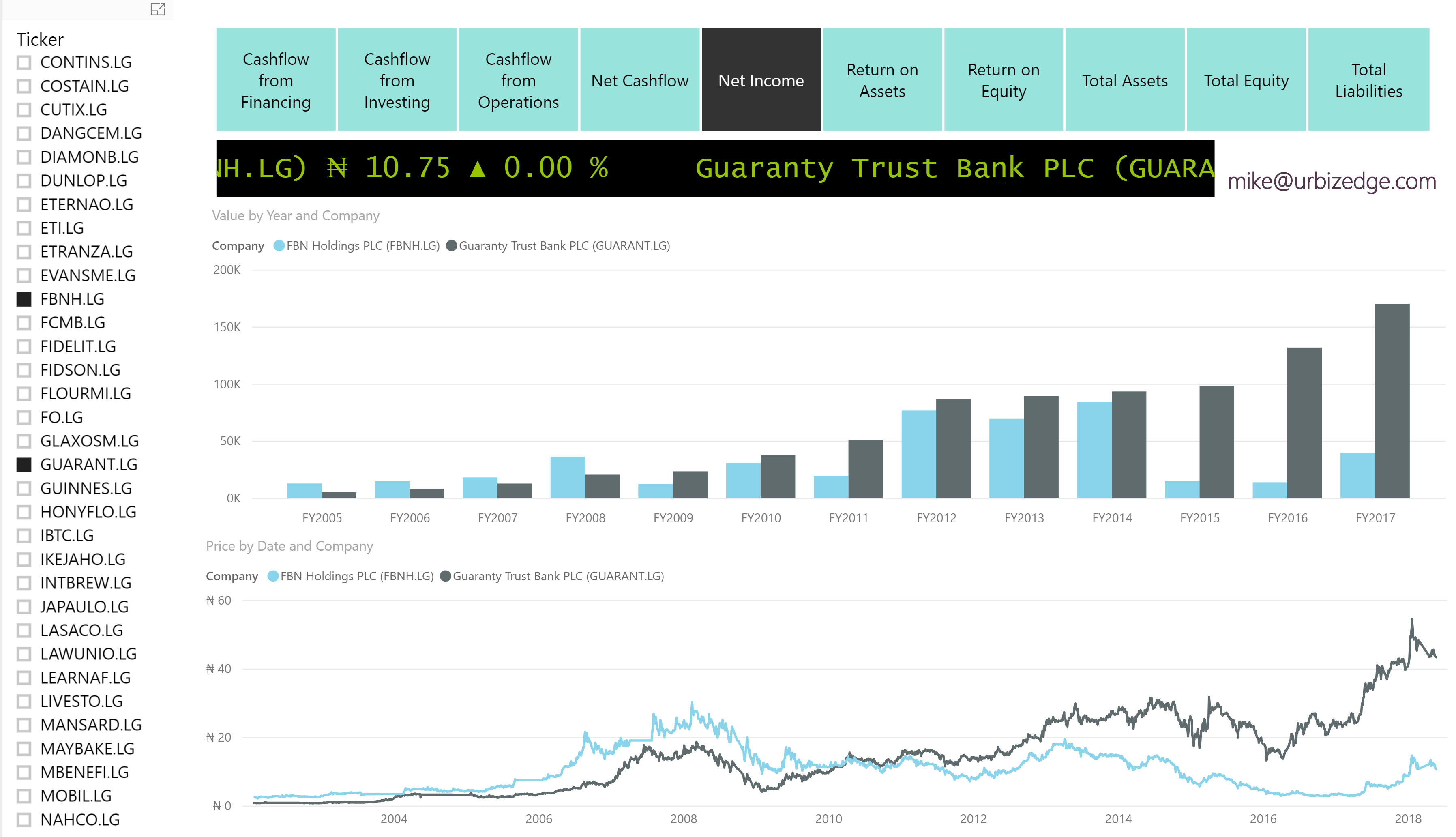
Task: Choose Cashflow from Operations tile
Action: pyautogui.click(x=518, y=80)
